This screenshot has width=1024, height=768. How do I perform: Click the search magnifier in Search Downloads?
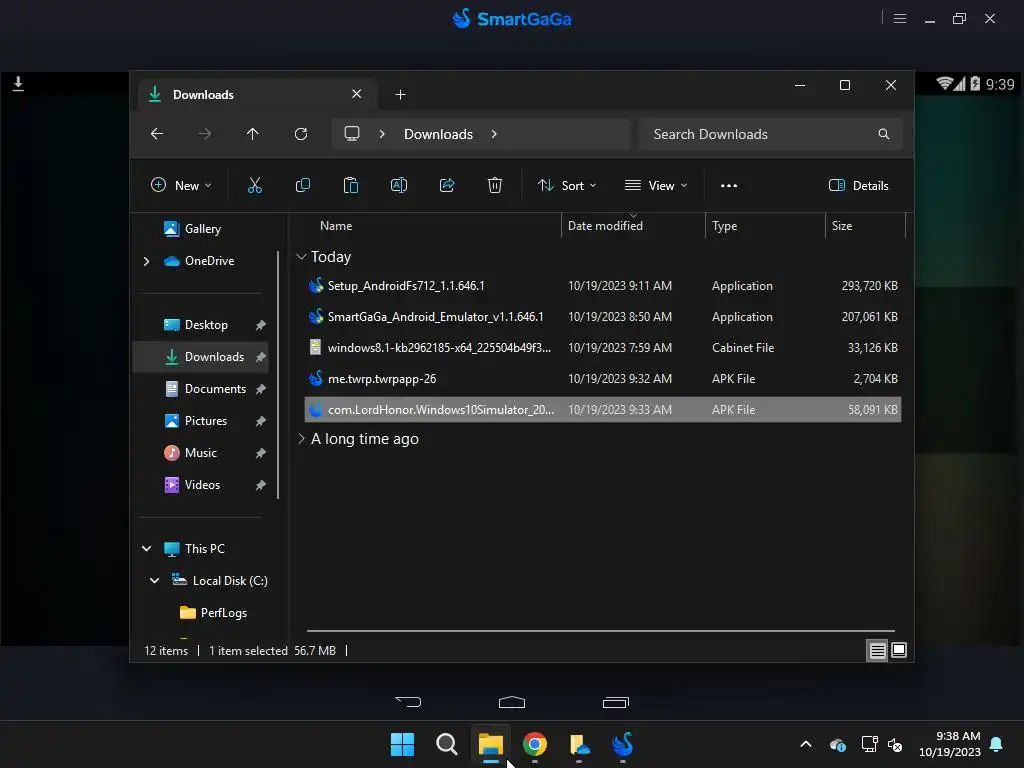(884, 134)
